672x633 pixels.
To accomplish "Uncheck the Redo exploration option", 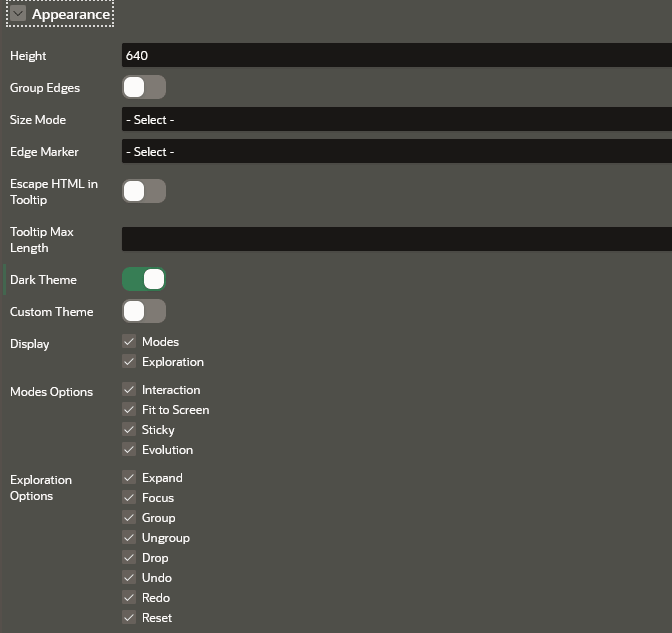I will click(129, 597).
